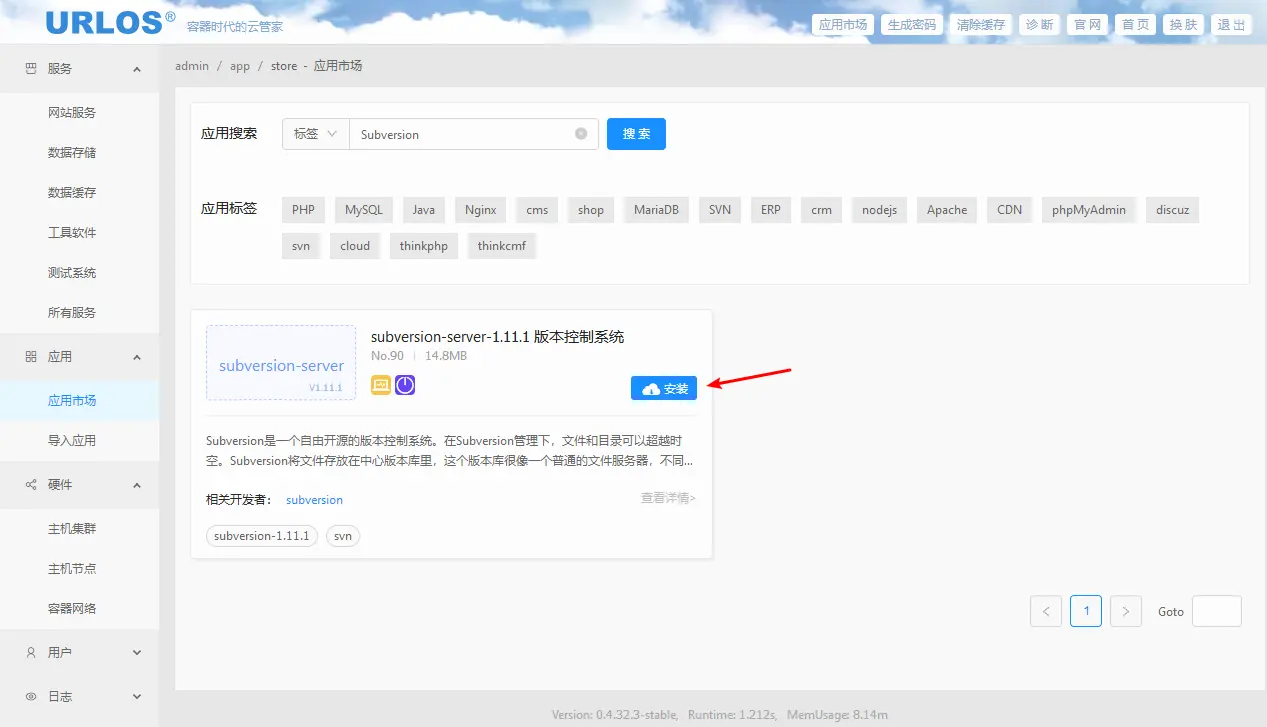The height and width of the screenshot is (727, 1267).
Task: Collapse the 硬件 sidebar section
Action: [137, 485]
